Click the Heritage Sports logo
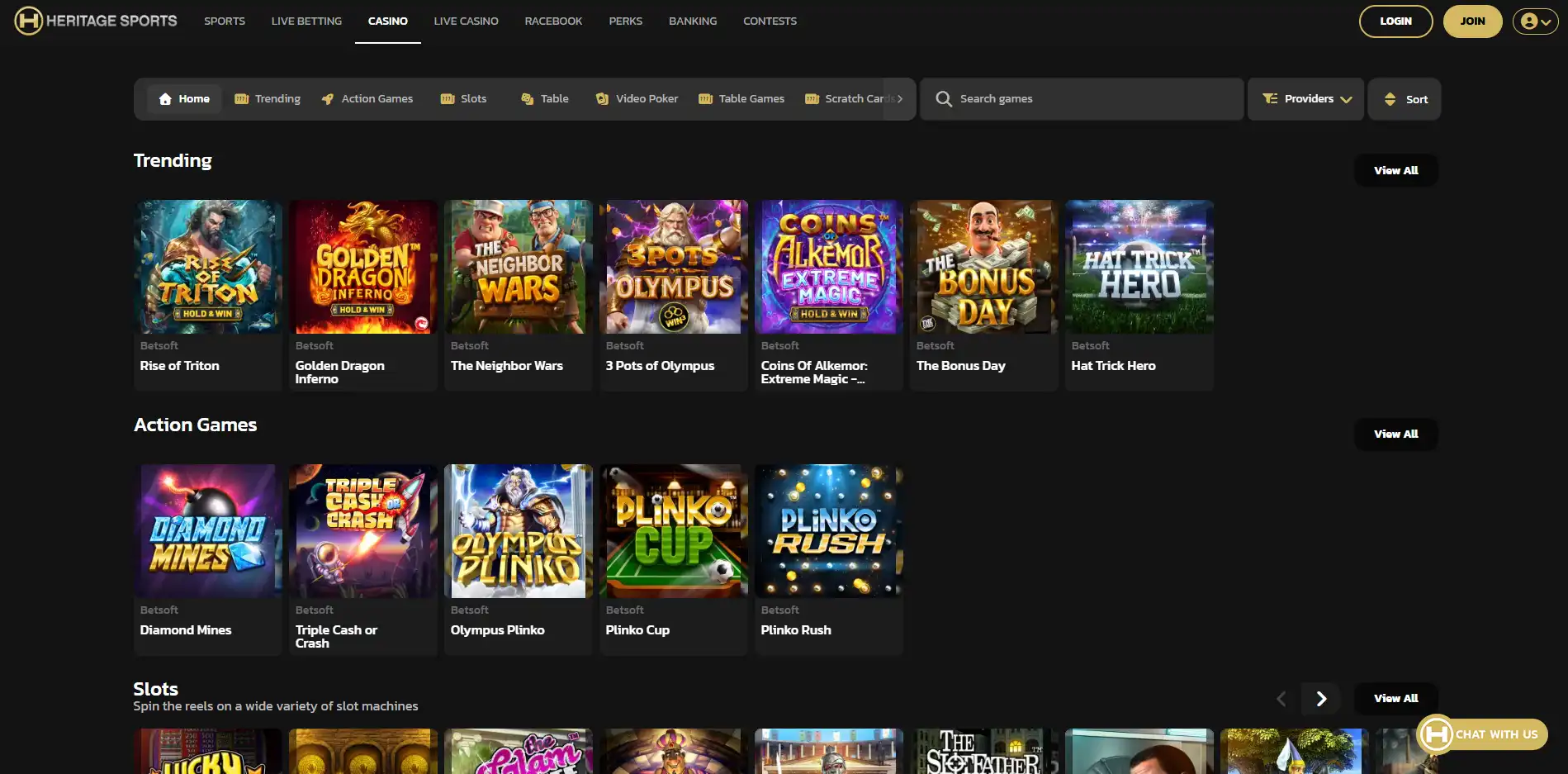This screenshot has height=774, width=1568. coord(96,21)
